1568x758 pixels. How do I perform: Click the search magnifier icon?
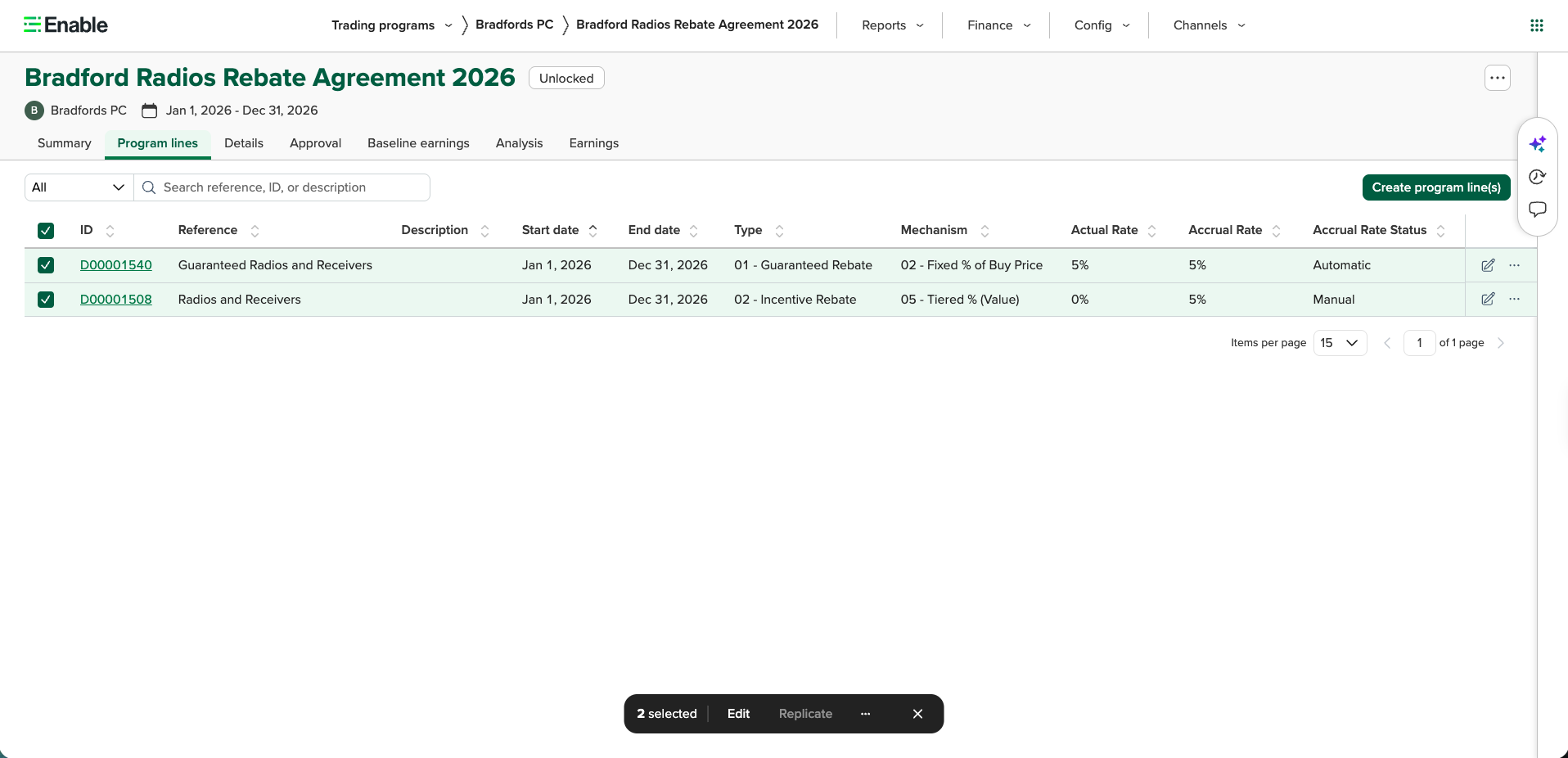click(x=149, y=187)
